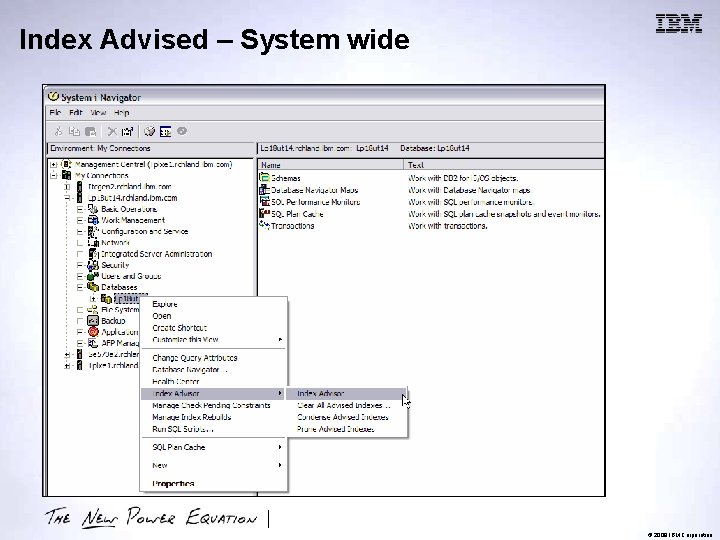
Task: Click the Properties toolbar icon
Action: (127, 132)
